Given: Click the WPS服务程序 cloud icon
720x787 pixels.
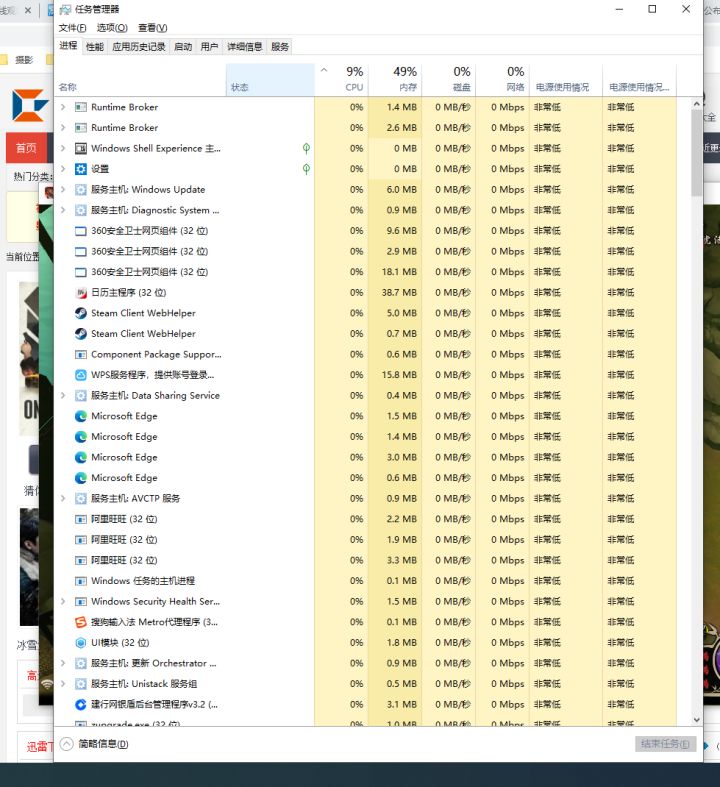Looking at the screenshot, I should [x=80, y=375].
